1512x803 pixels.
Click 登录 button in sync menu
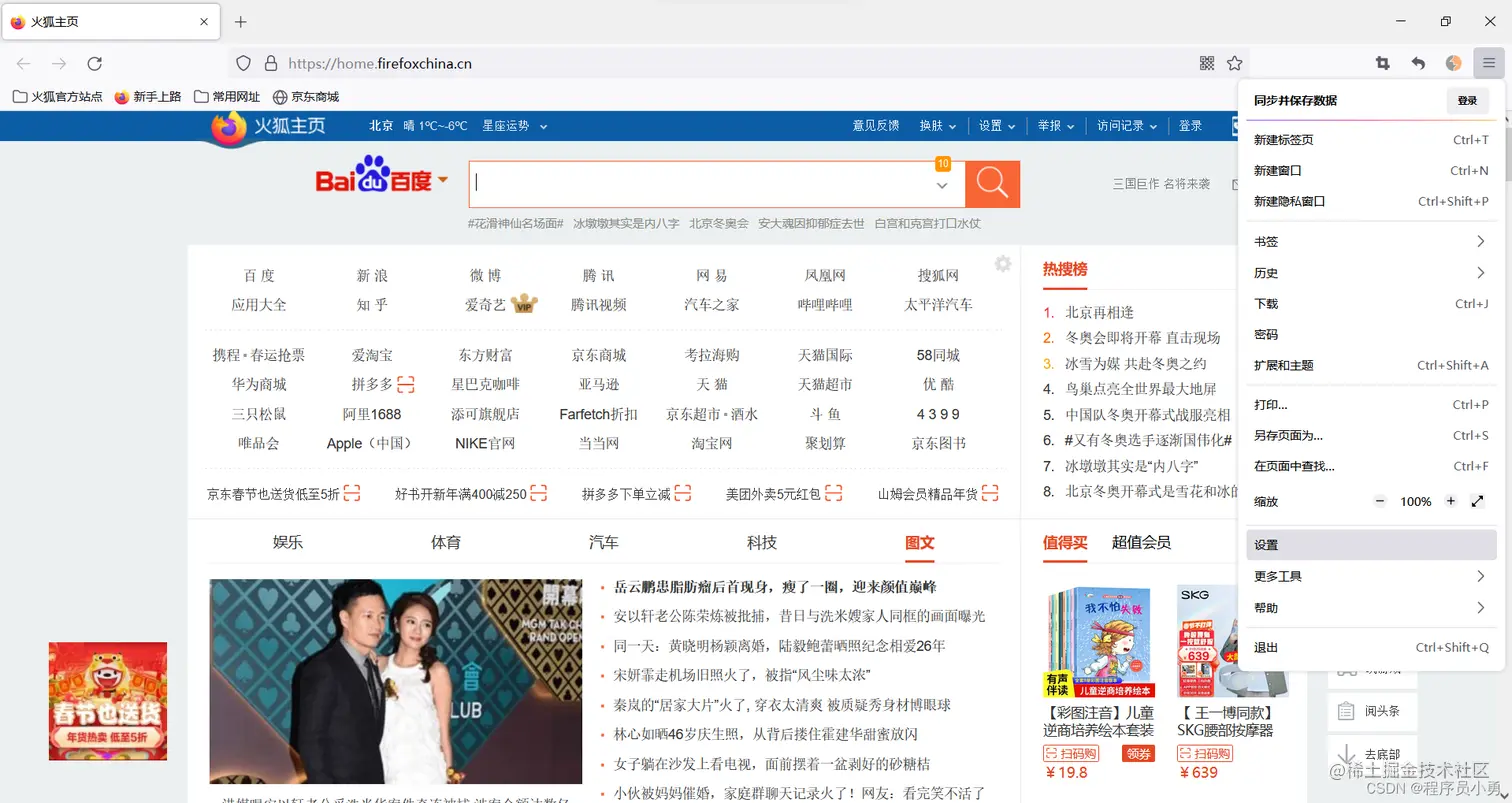pos(1467,101)
